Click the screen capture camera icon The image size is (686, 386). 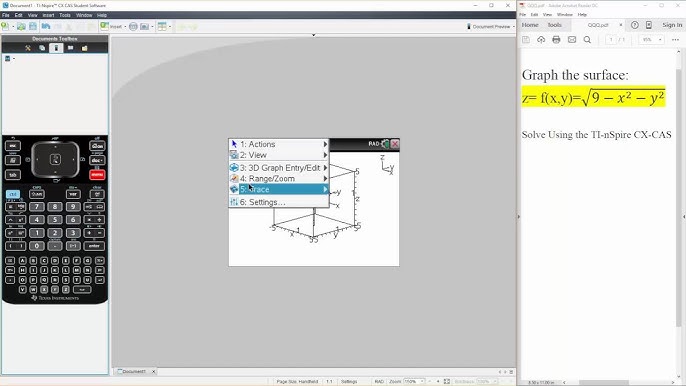click(144, 26)
